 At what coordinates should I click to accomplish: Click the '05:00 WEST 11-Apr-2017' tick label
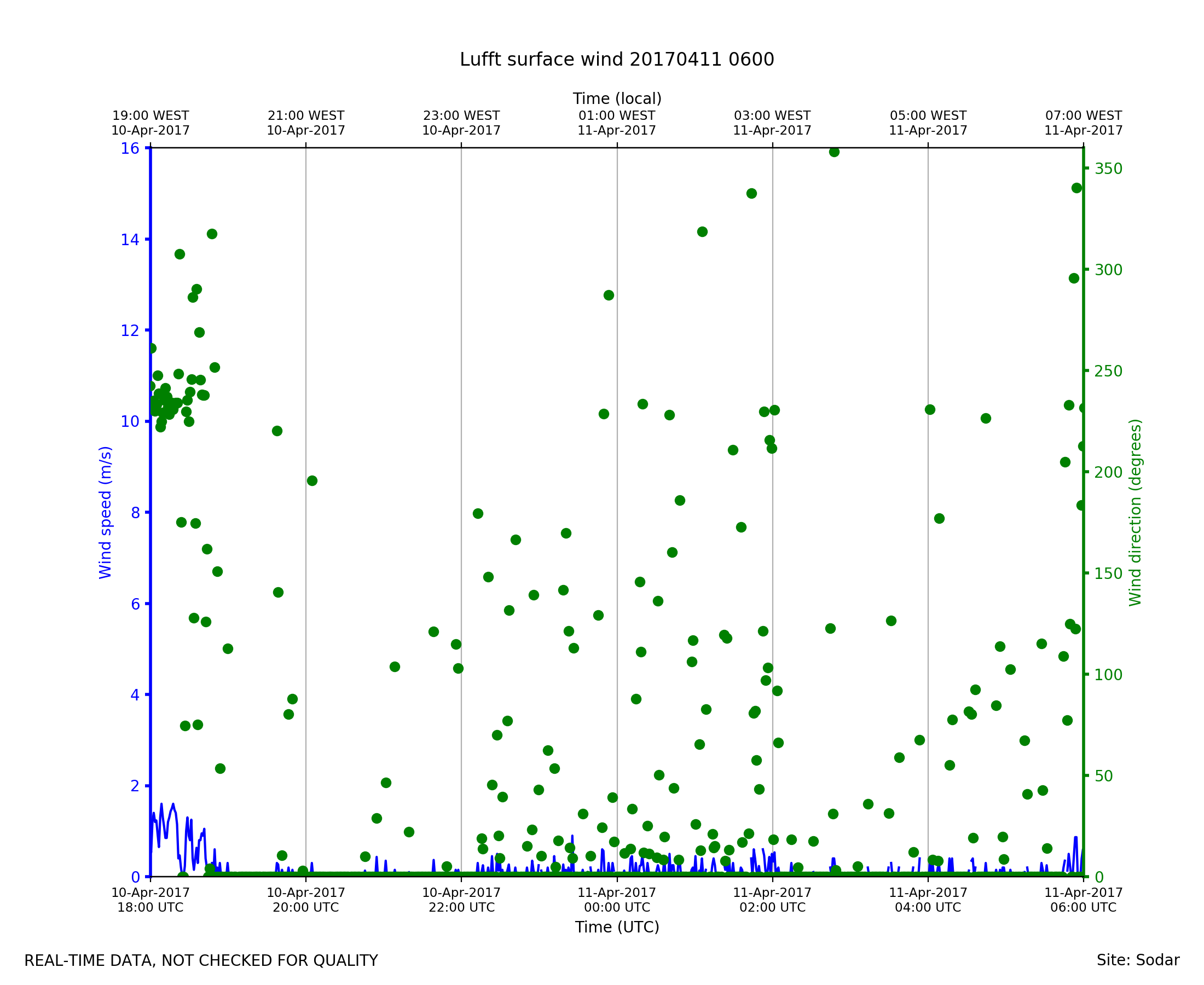point(928,123)
